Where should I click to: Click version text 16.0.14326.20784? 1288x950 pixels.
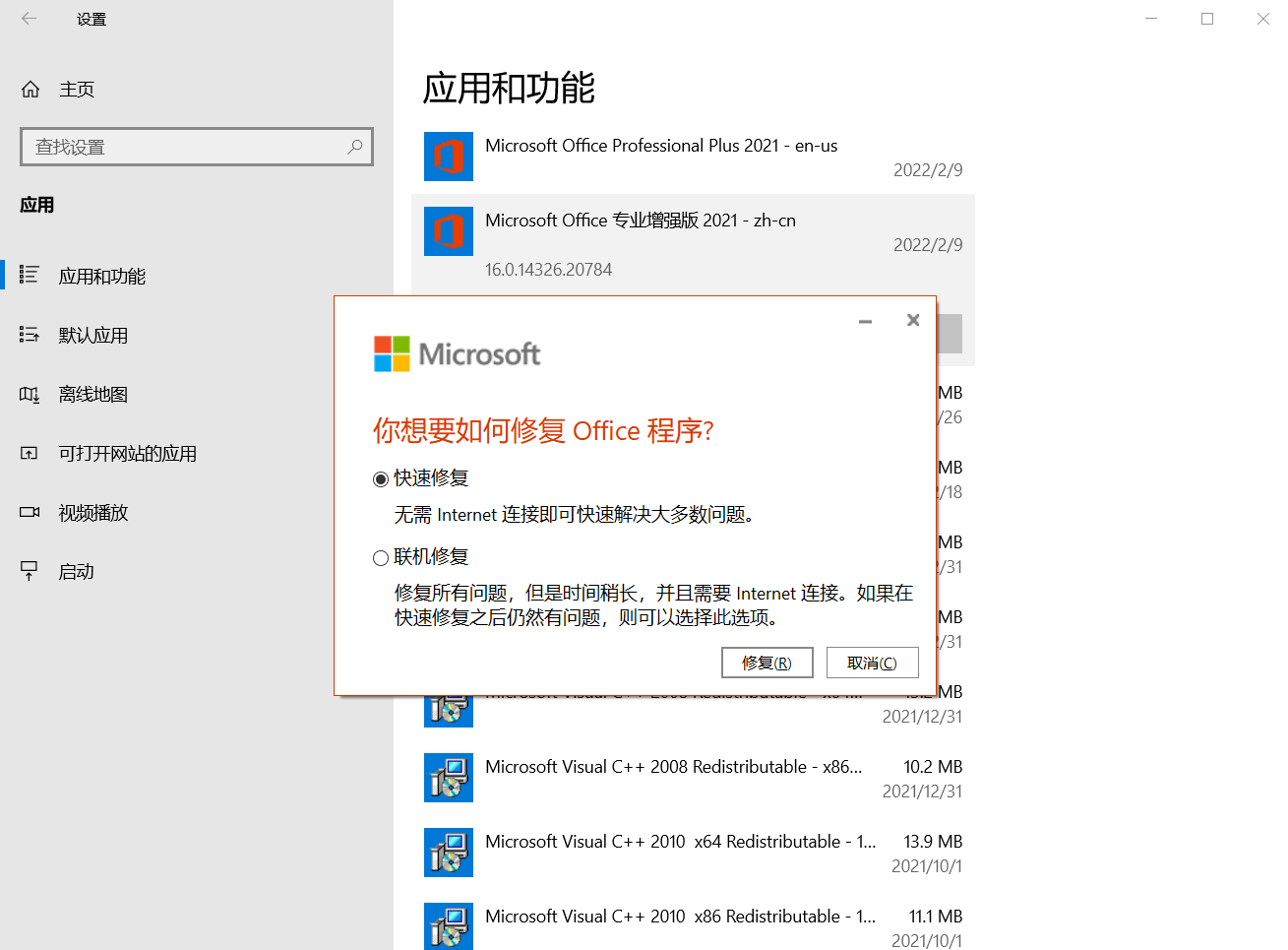[x=548, y=270]
